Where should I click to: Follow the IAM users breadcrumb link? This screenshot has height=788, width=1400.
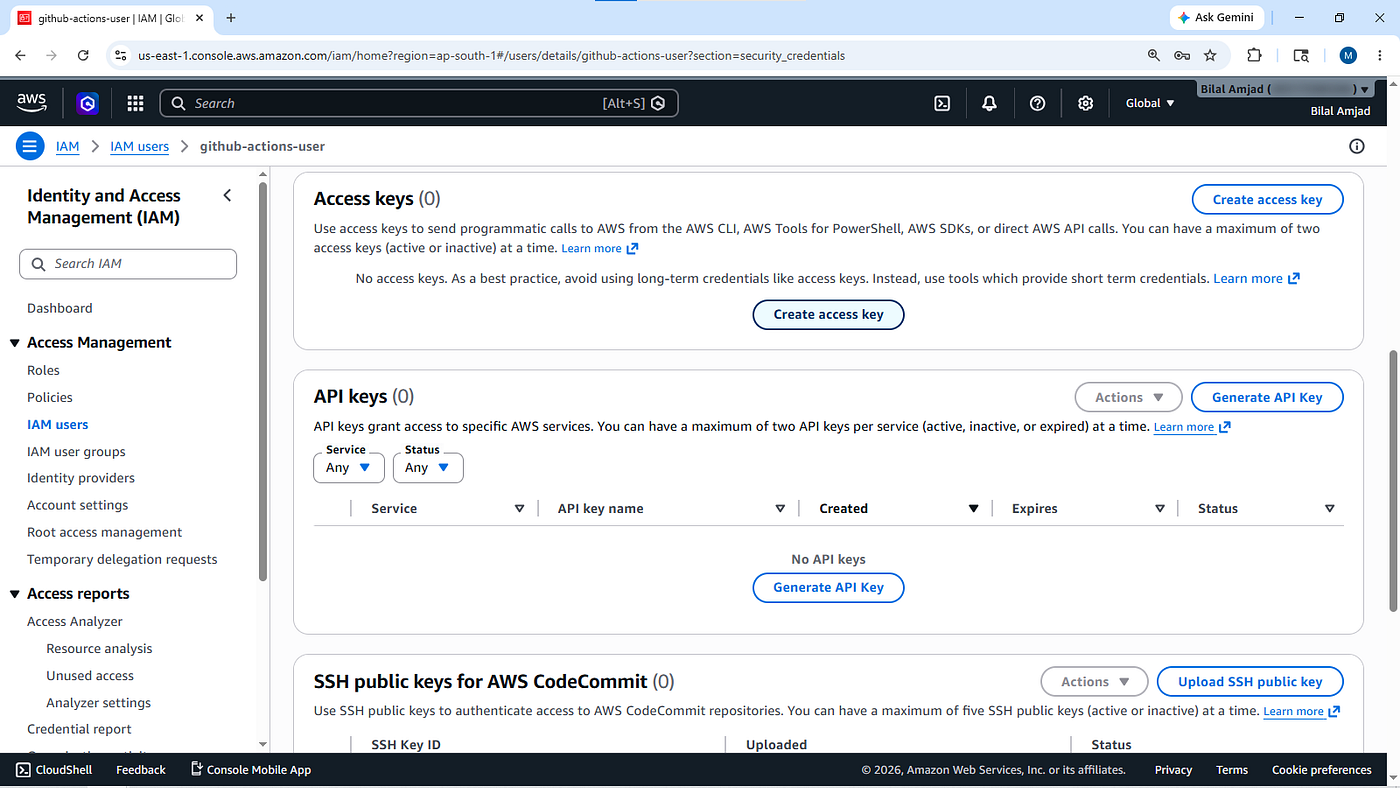coord(139,146)
